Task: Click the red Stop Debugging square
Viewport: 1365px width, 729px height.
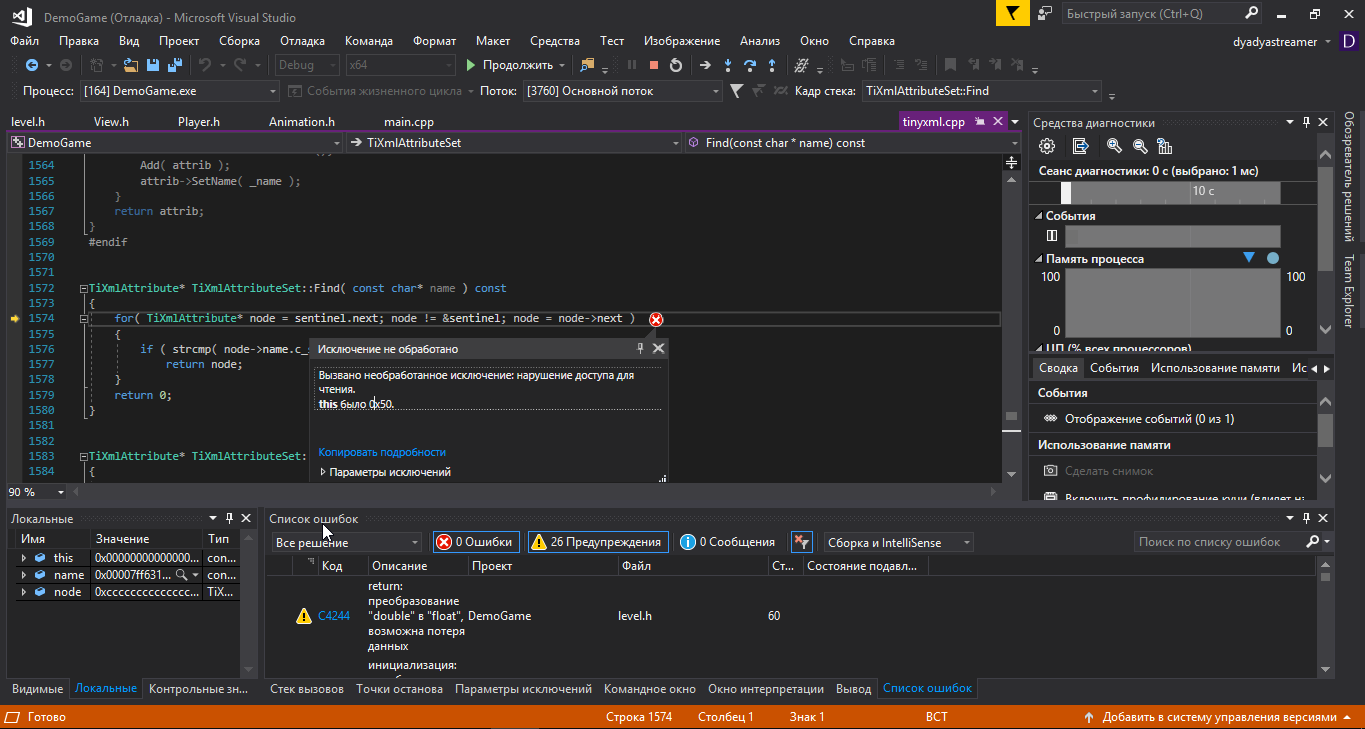Action: click(654, 65)
